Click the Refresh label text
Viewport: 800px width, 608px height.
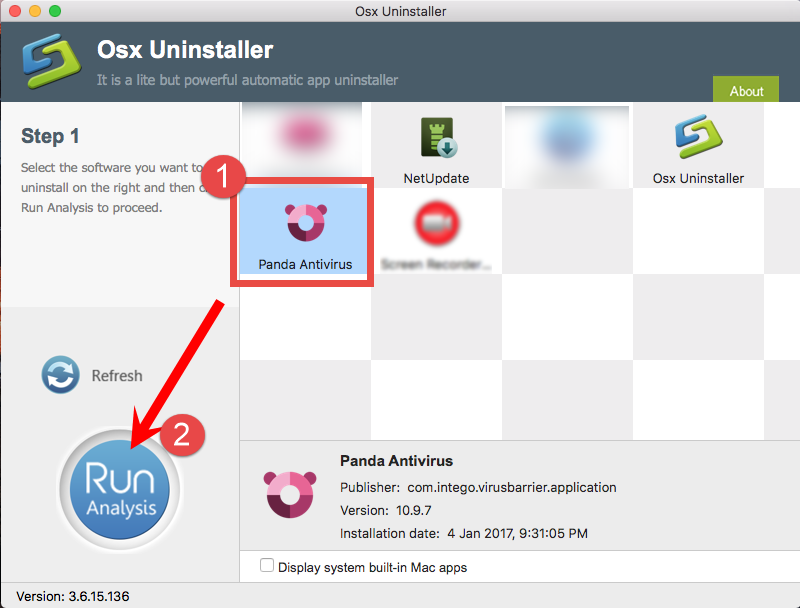(117, 375)
